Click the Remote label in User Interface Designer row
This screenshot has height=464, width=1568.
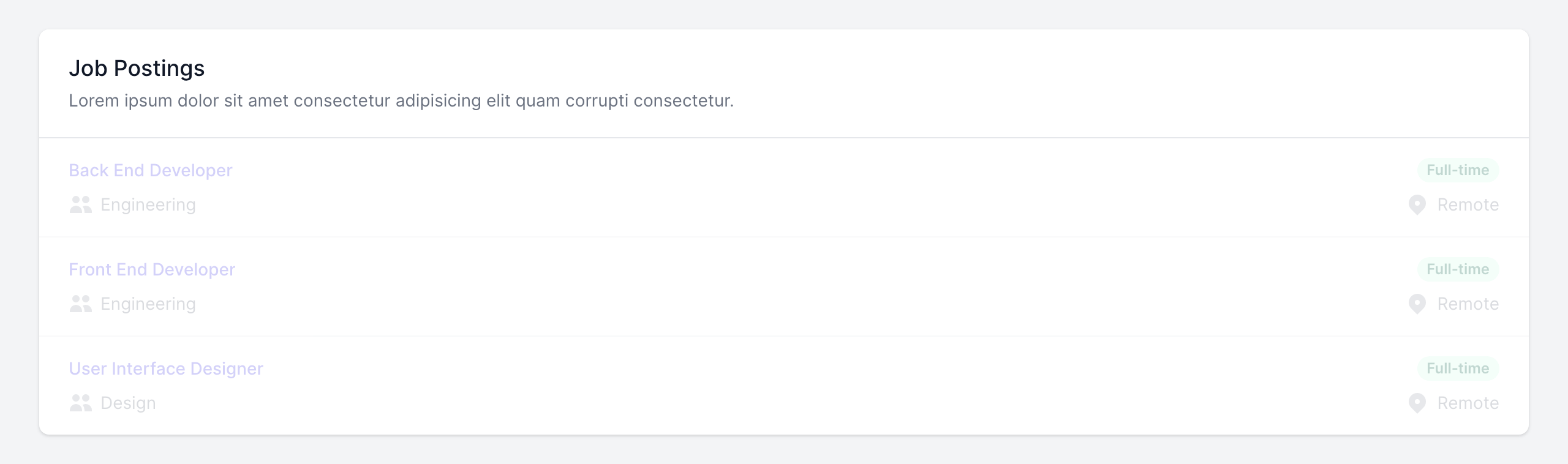coord(1468,403)
